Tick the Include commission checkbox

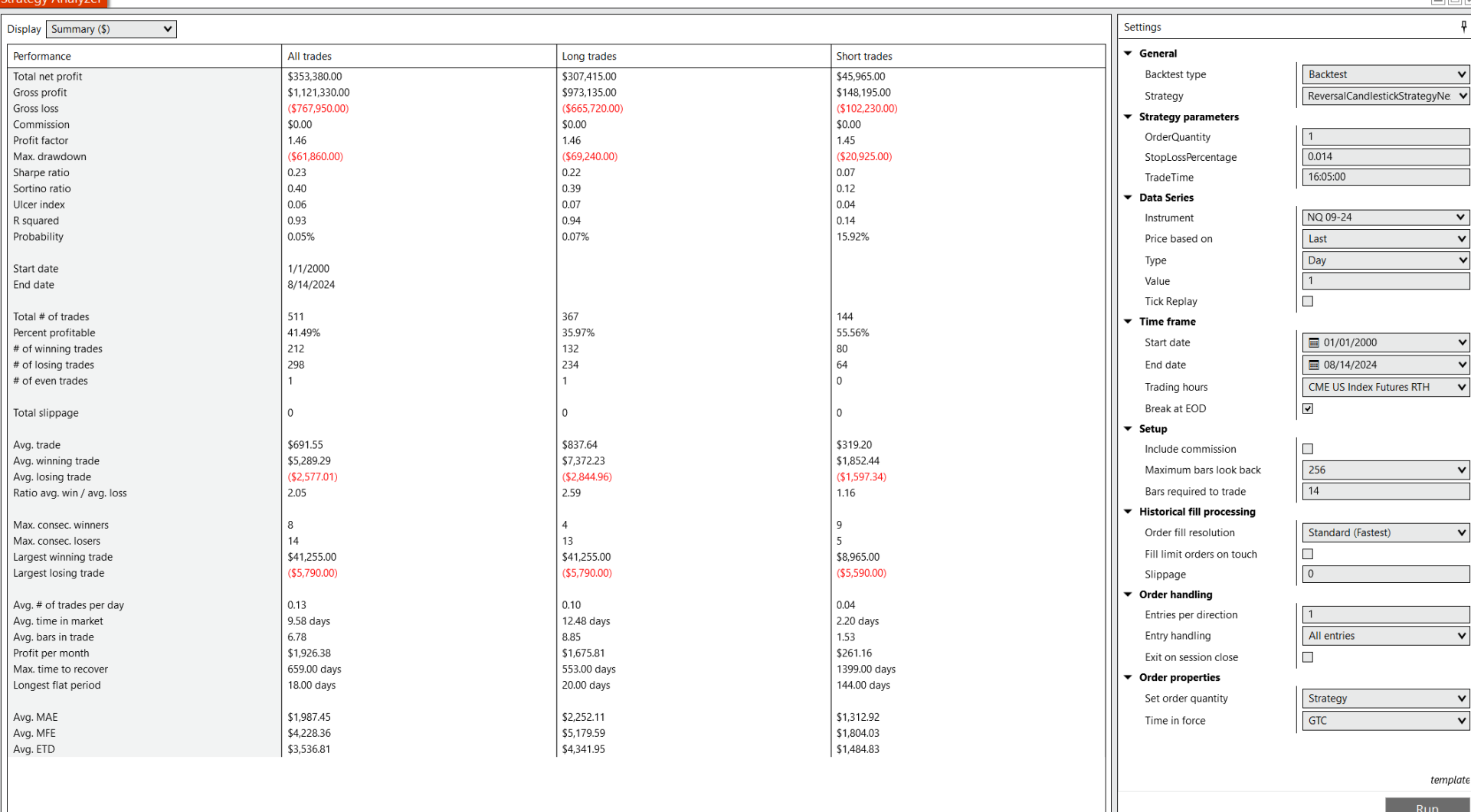pos(1308,449)
